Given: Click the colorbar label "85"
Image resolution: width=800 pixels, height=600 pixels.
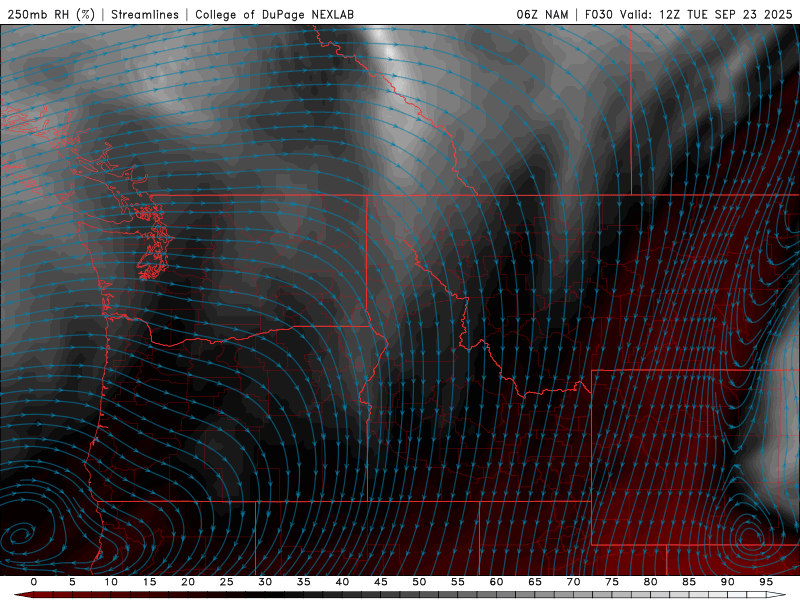Looking at the screenshot, I should click(689, 582).
